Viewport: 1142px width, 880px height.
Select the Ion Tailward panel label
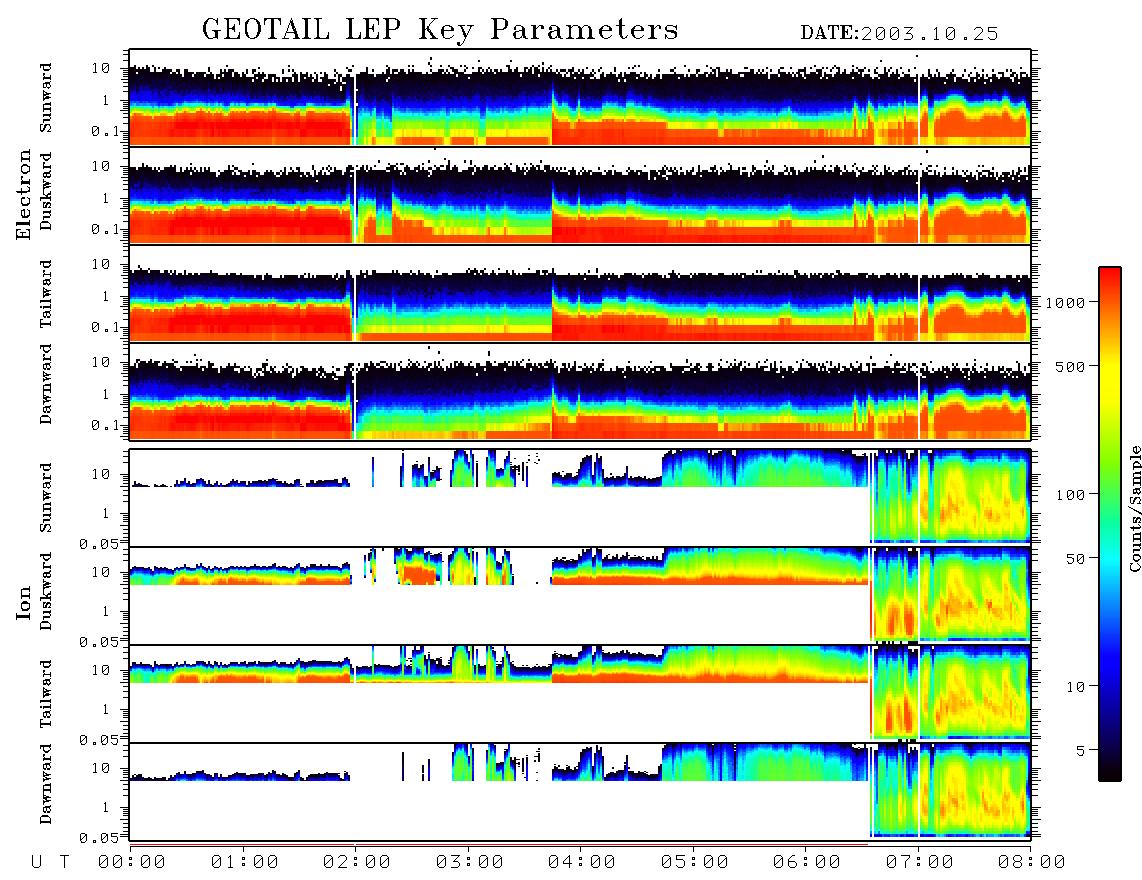click(46, 694)
